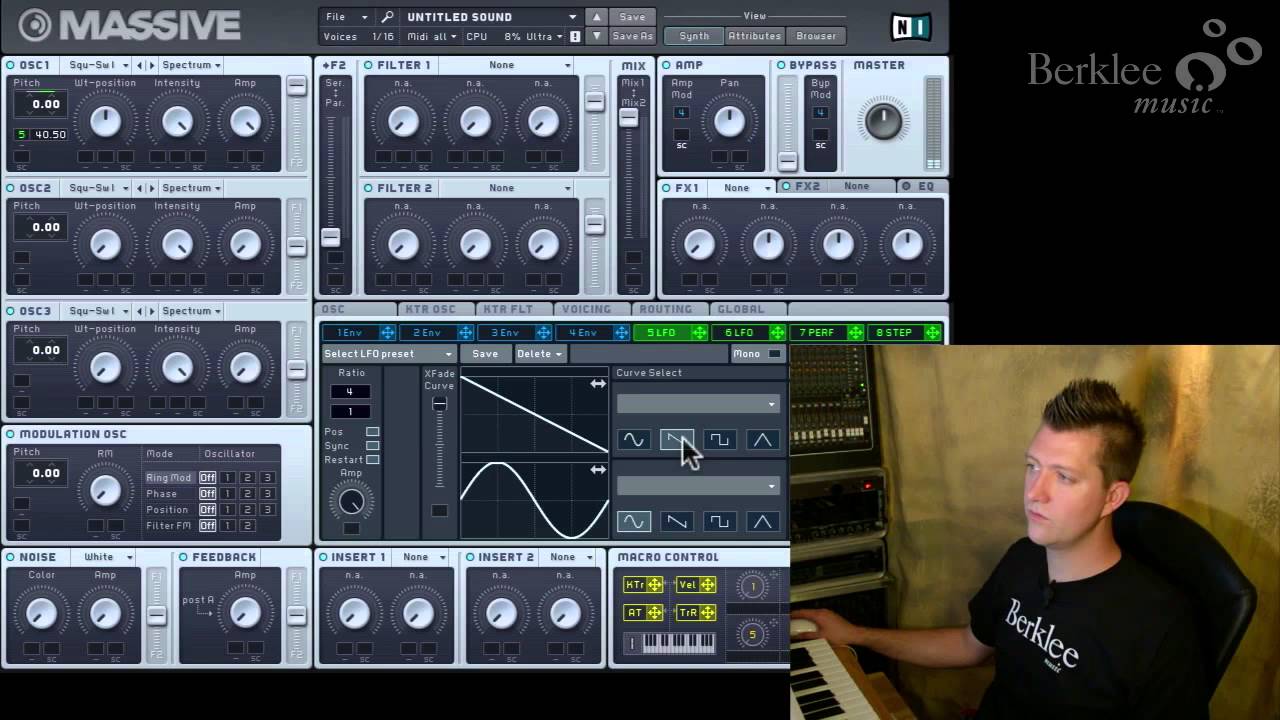
Task: Check the LFO Restart box
Action: tap(372, 460)
